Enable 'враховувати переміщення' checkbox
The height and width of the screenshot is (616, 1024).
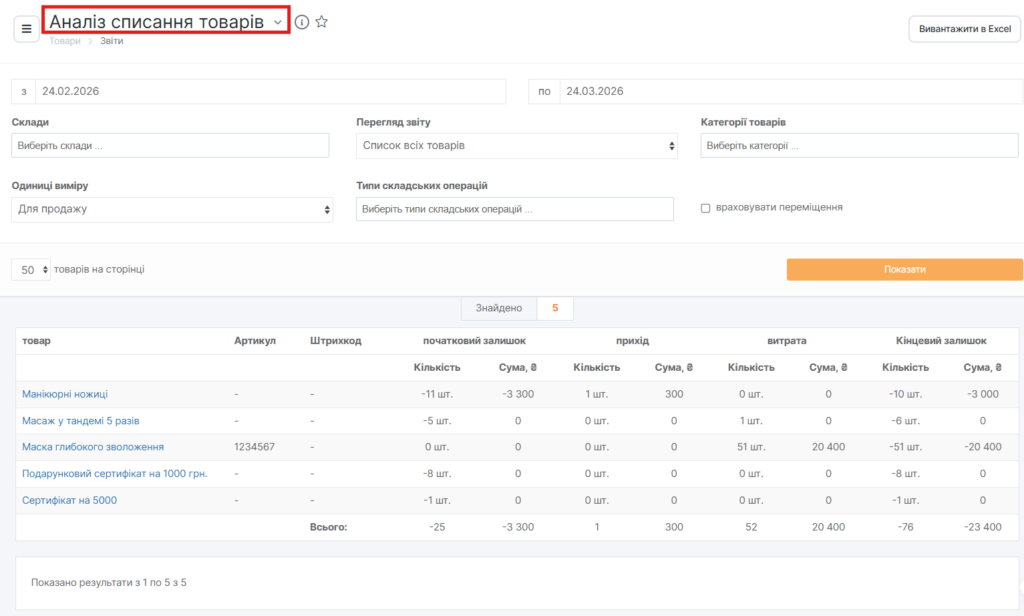click(x=706, y=208)
